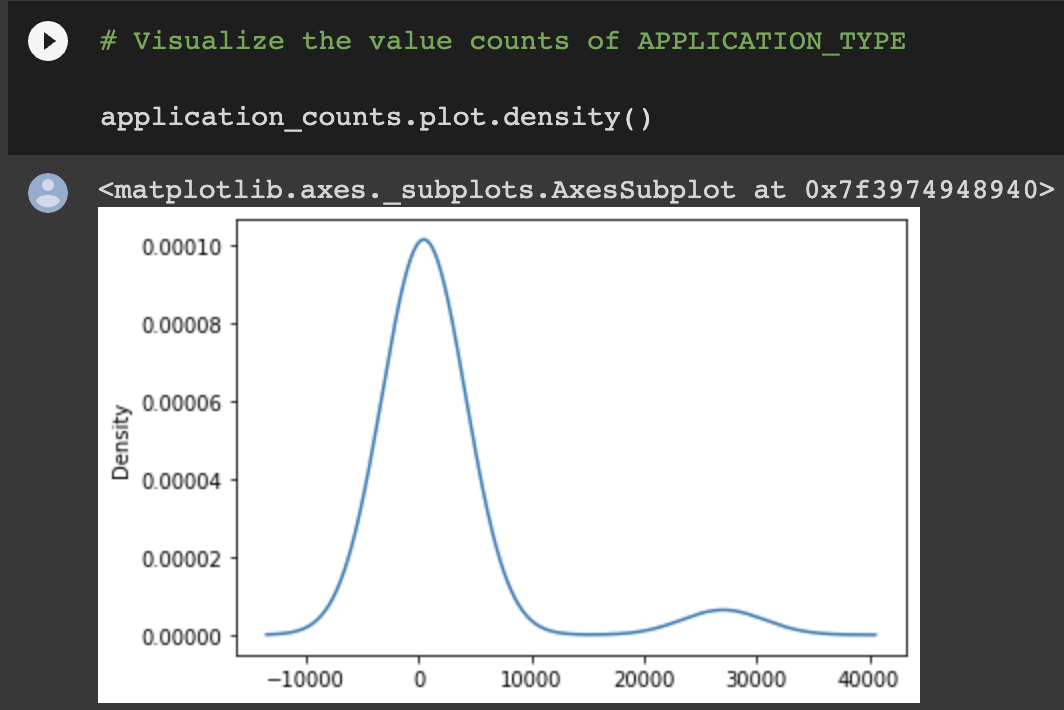Click the person silhouette next to the output

(46, 192)
